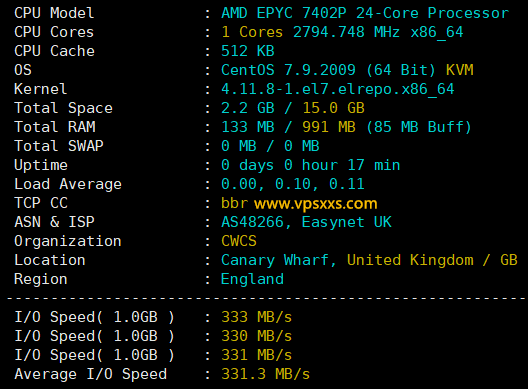Click the KVM virtualization text
528x389 pixels.
click(x=460, y=70)
